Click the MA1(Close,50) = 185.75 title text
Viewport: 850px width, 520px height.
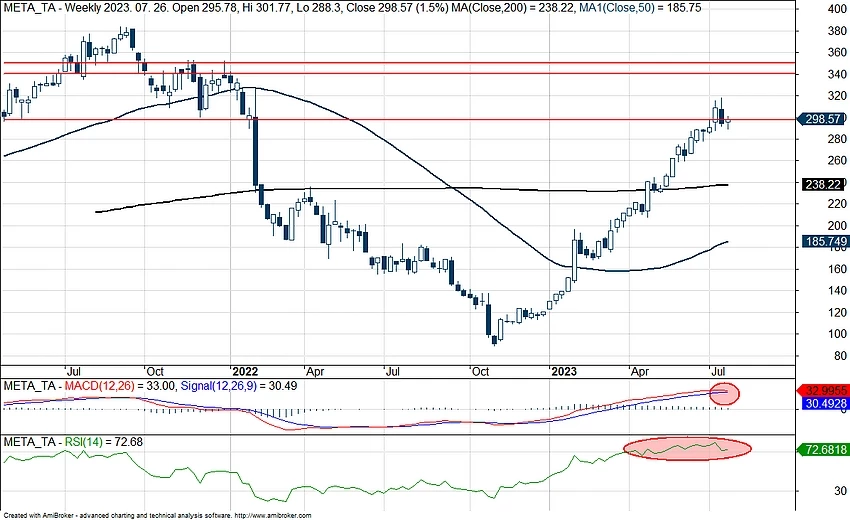[x=640, y=8]
